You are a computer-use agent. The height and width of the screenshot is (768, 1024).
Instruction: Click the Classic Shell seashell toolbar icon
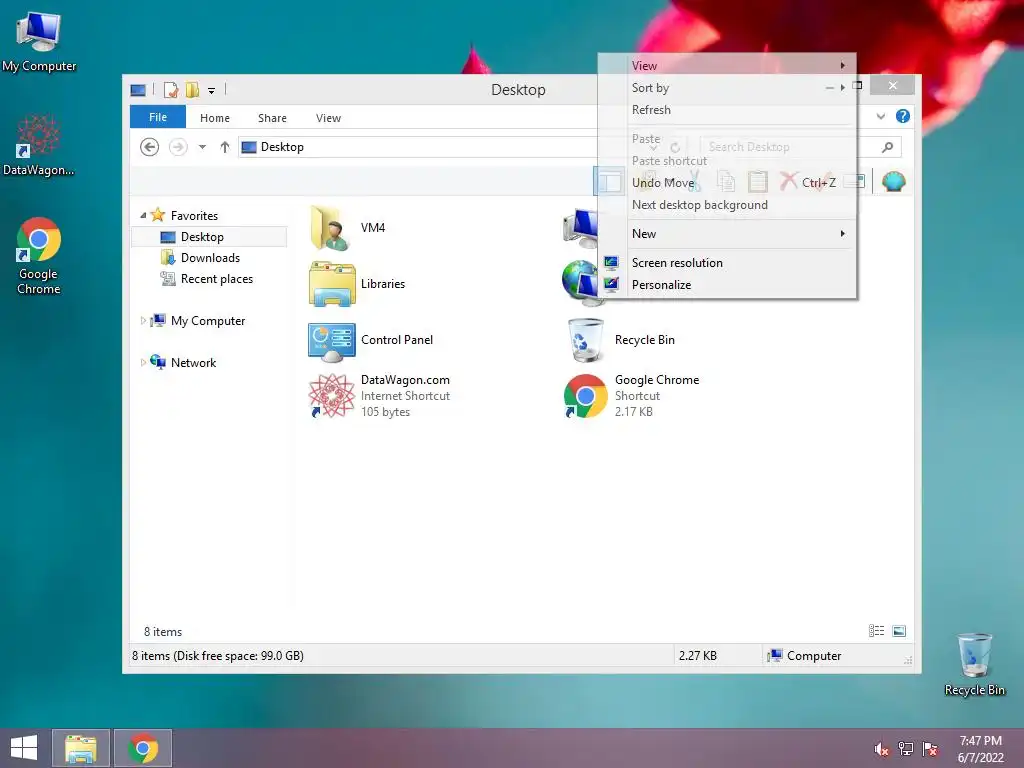[893, 181]
